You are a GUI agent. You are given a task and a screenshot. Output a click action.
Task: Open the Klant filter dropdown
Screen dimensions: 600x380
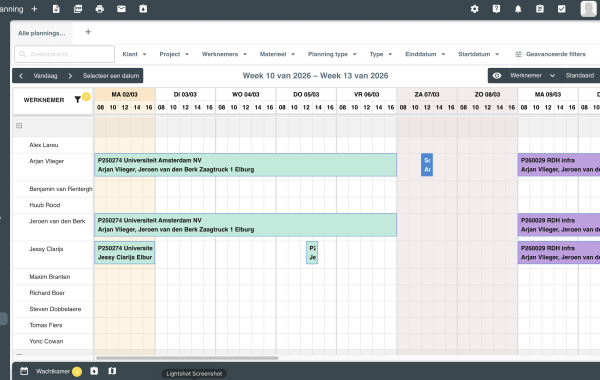pos(134,54)
